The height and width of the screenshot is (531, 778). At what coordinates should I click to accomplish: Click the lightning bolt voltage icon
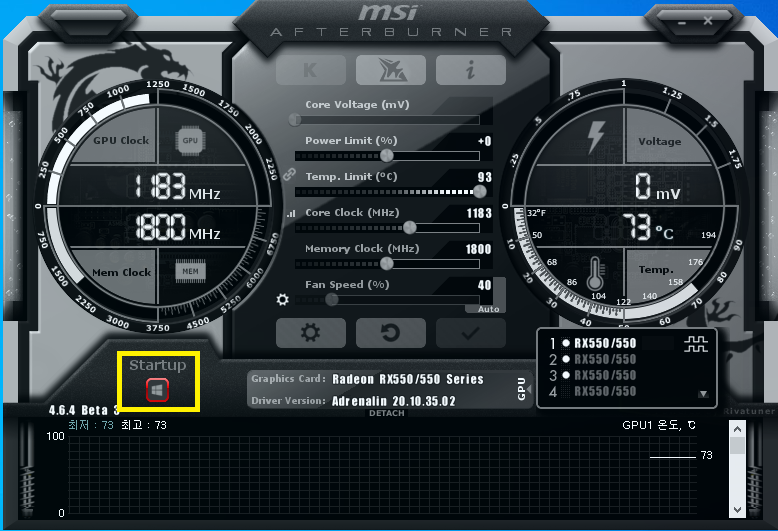[x=596, y=137]
